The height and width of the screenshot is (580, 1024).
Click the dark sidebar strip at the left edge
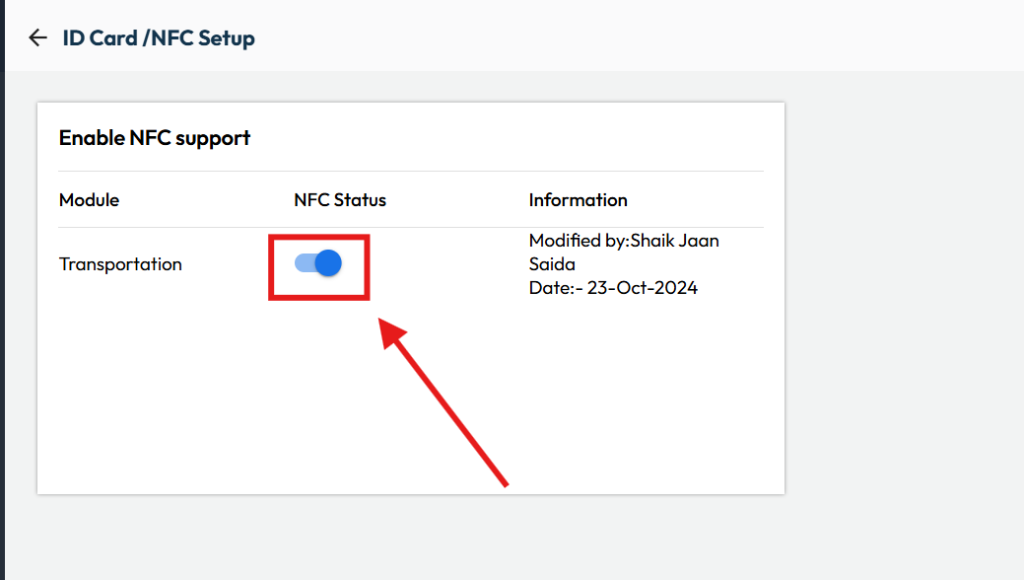(2, 300)
